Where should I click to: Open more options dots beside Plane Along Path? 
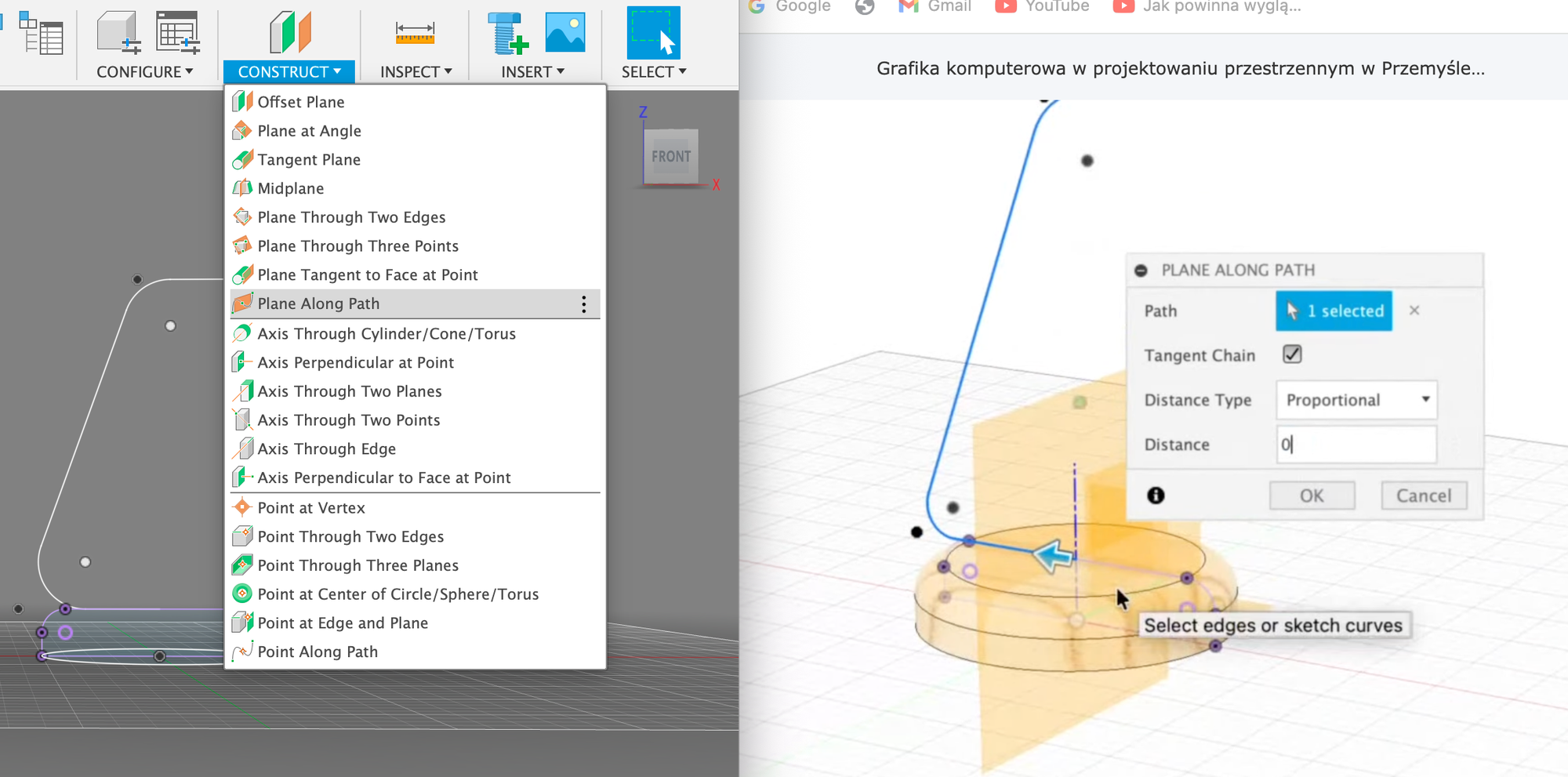pyautogui.click(x=584, y=304)
